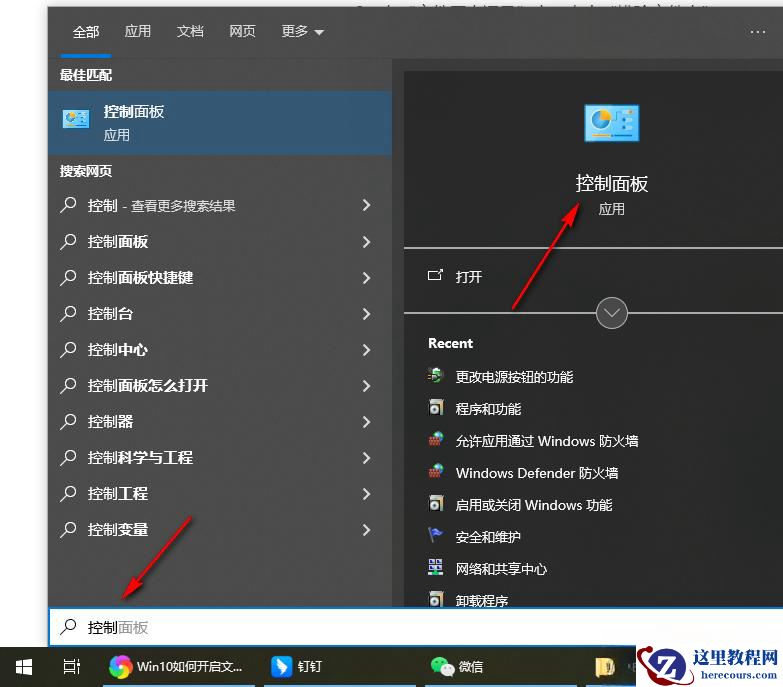783x687 pixels.
Task: Open the yellow folder app in the taskbar
Action: tap(605, 667)
